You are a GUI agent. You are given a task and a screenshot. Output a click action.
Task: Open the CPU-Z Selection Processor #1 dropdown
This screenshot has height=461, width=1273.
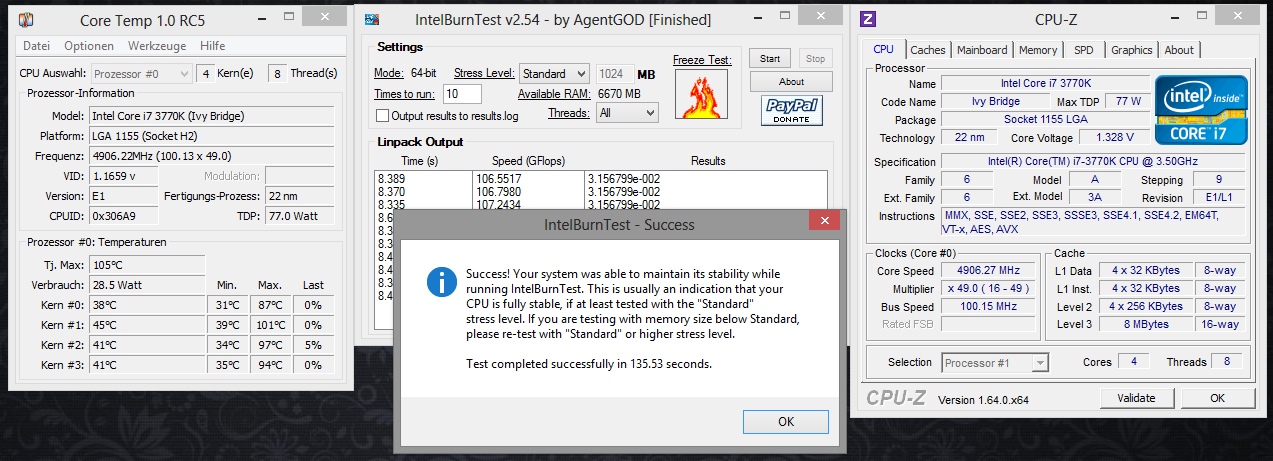click(994, 362)
